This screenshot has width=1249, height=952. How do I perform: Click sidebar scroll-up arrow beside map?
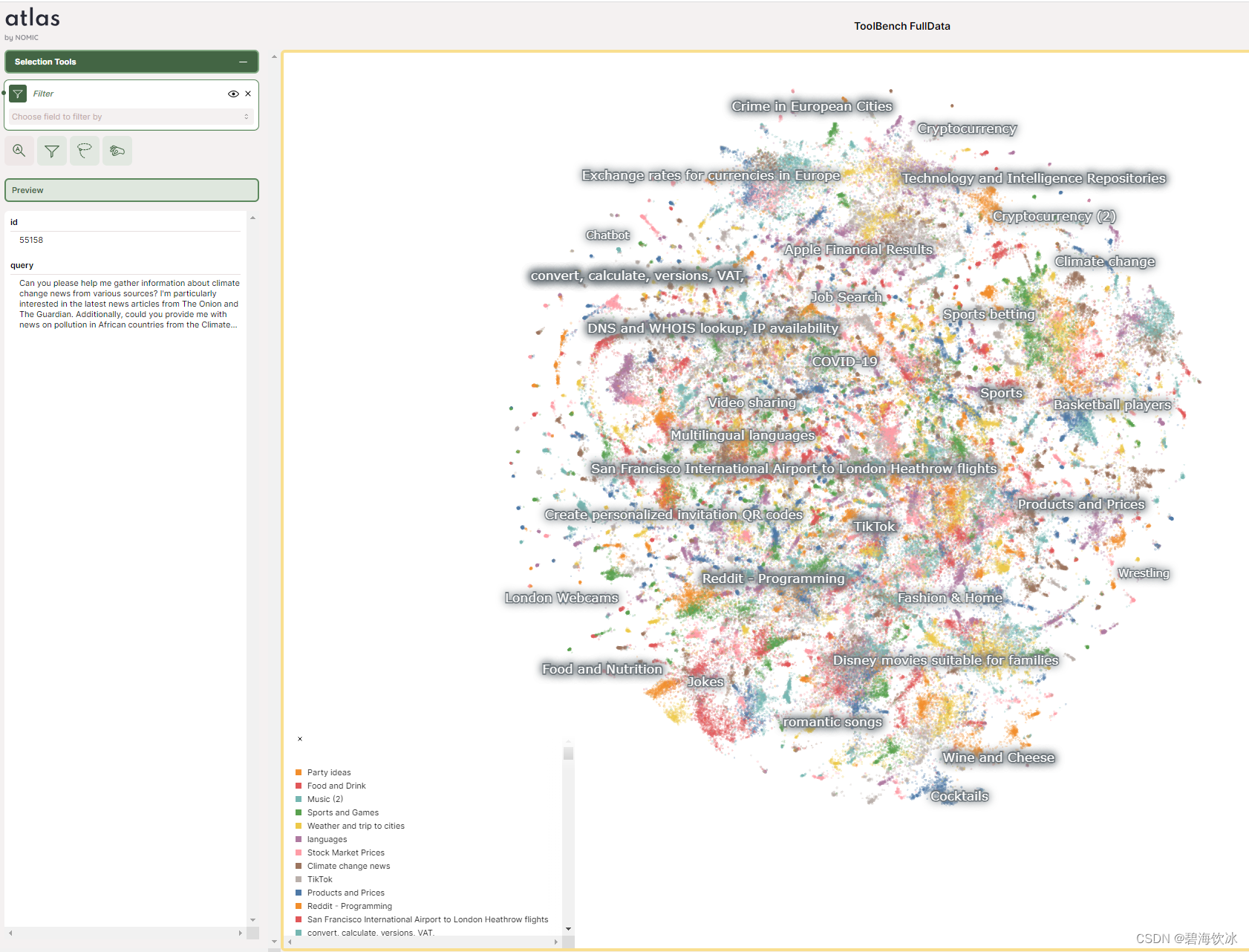point(274,56)
